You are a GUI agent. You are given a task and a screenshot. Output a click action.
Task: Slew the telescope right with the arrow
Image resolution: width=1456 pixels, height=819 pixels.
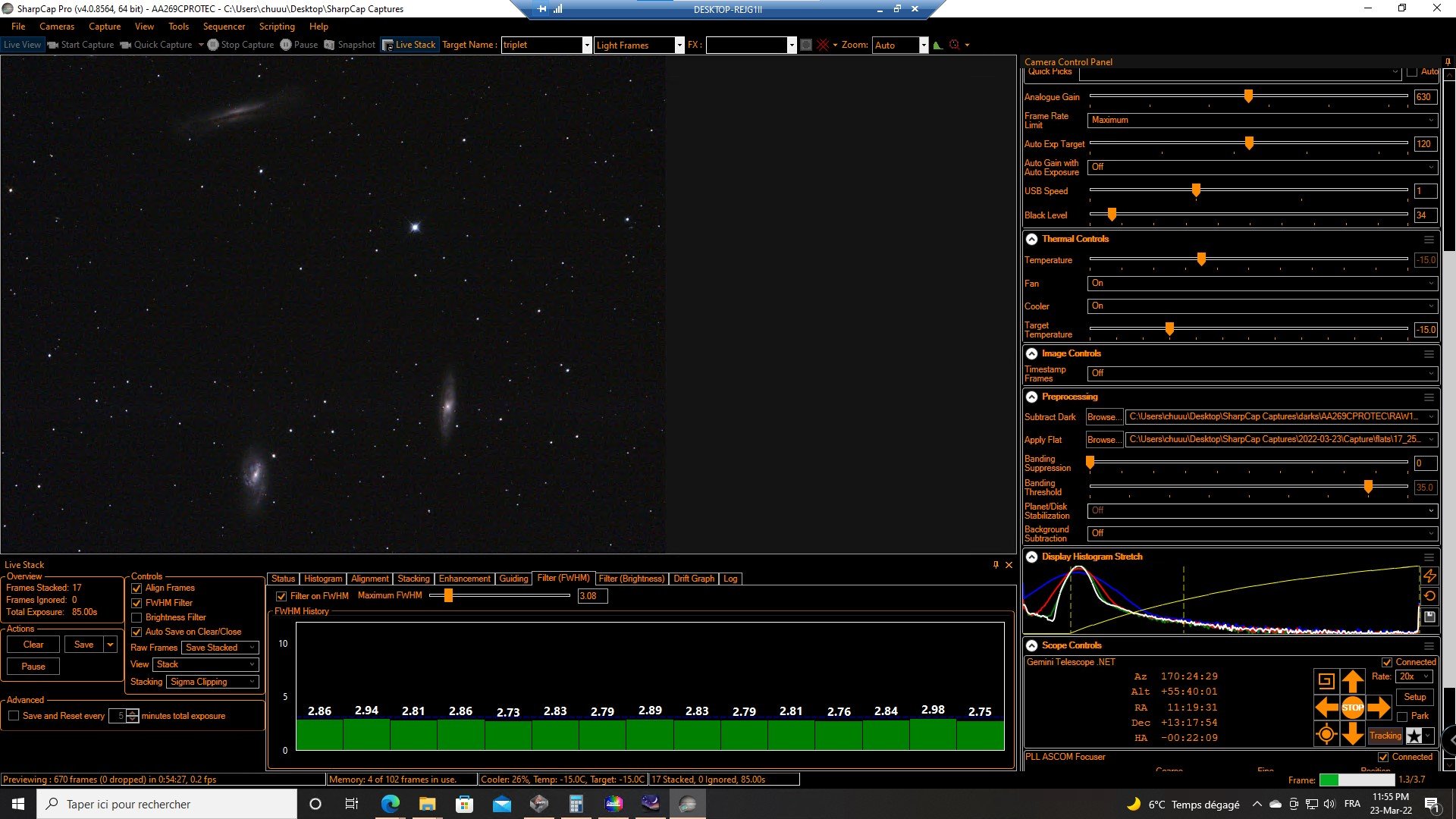[1379, 708]
